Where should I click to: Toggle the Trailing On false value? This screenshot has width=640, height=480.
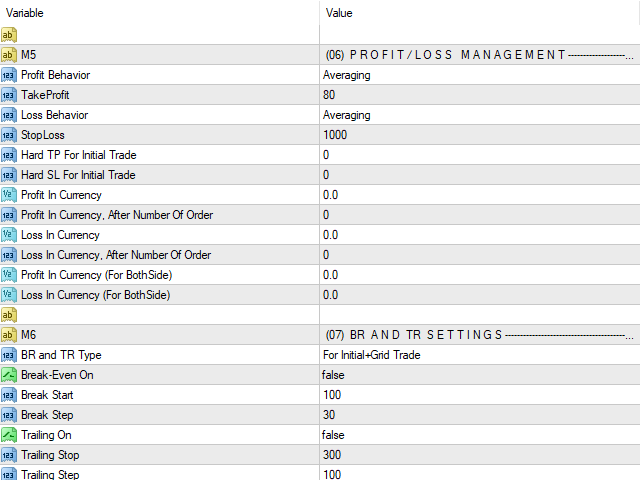click(x=480, y=435)
